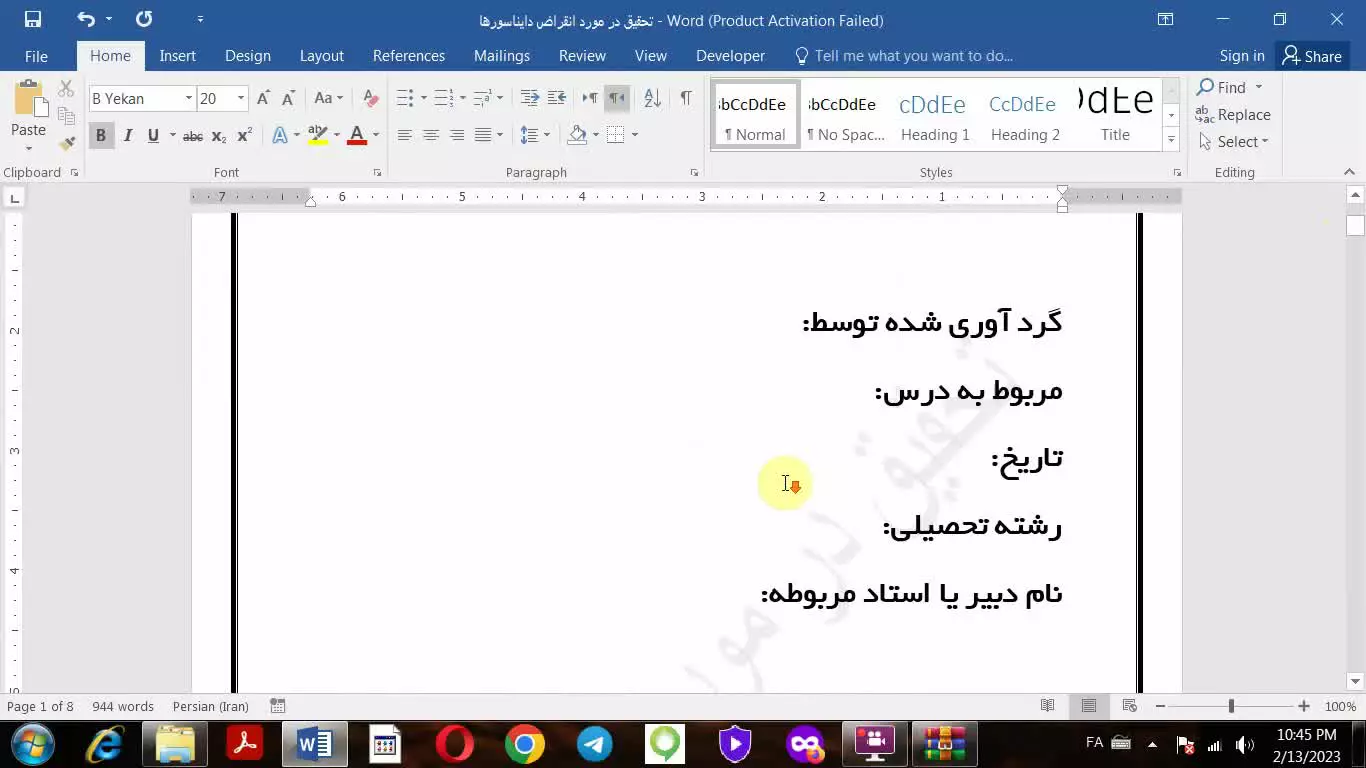
Task: Apply the Normal style
Action: [755, 115]
